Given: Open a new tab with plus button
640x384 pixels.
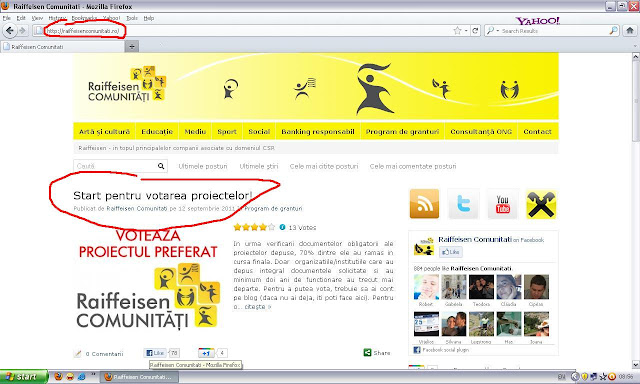Looking at the screenshot, I should click(132, 47).
